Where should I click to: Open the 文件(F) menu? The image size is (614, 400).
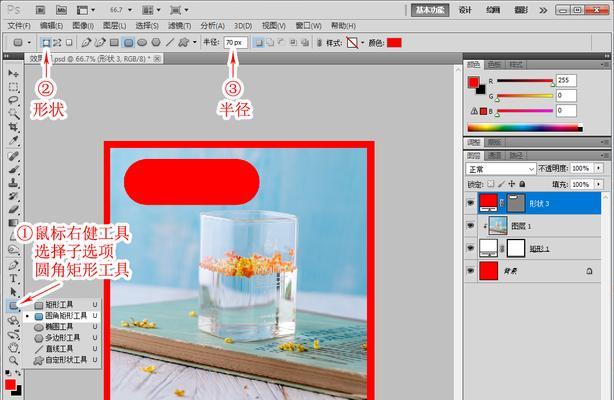(19, 26)
